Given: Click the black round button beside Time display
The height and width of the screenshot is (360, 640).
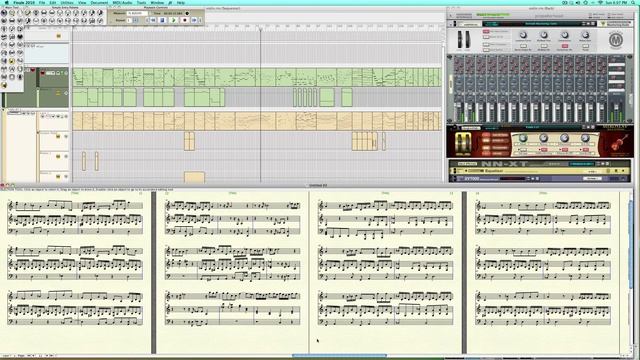Looking at the screenshot, I should 187,13.
